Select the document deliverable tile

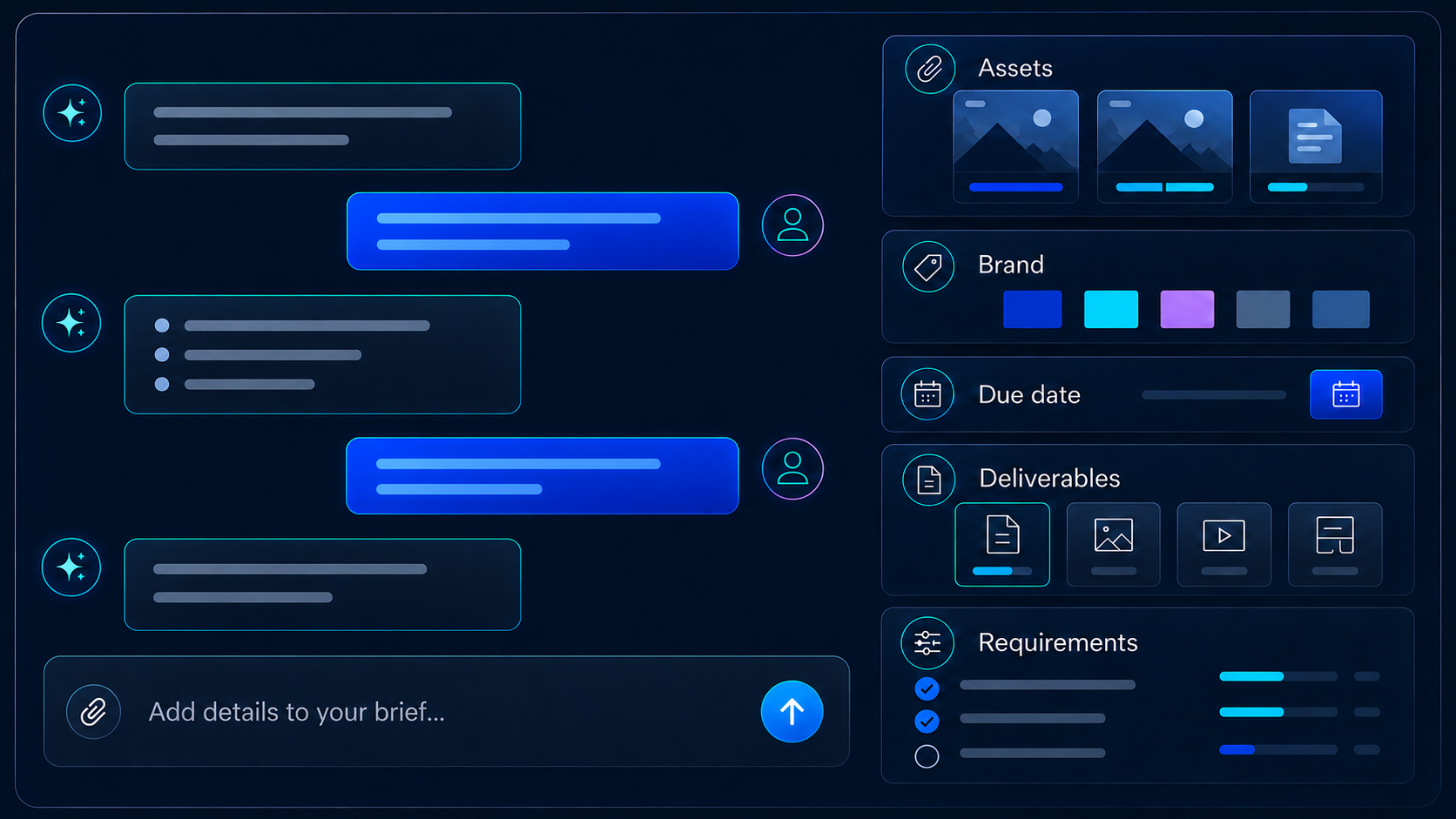(1002, 545)
